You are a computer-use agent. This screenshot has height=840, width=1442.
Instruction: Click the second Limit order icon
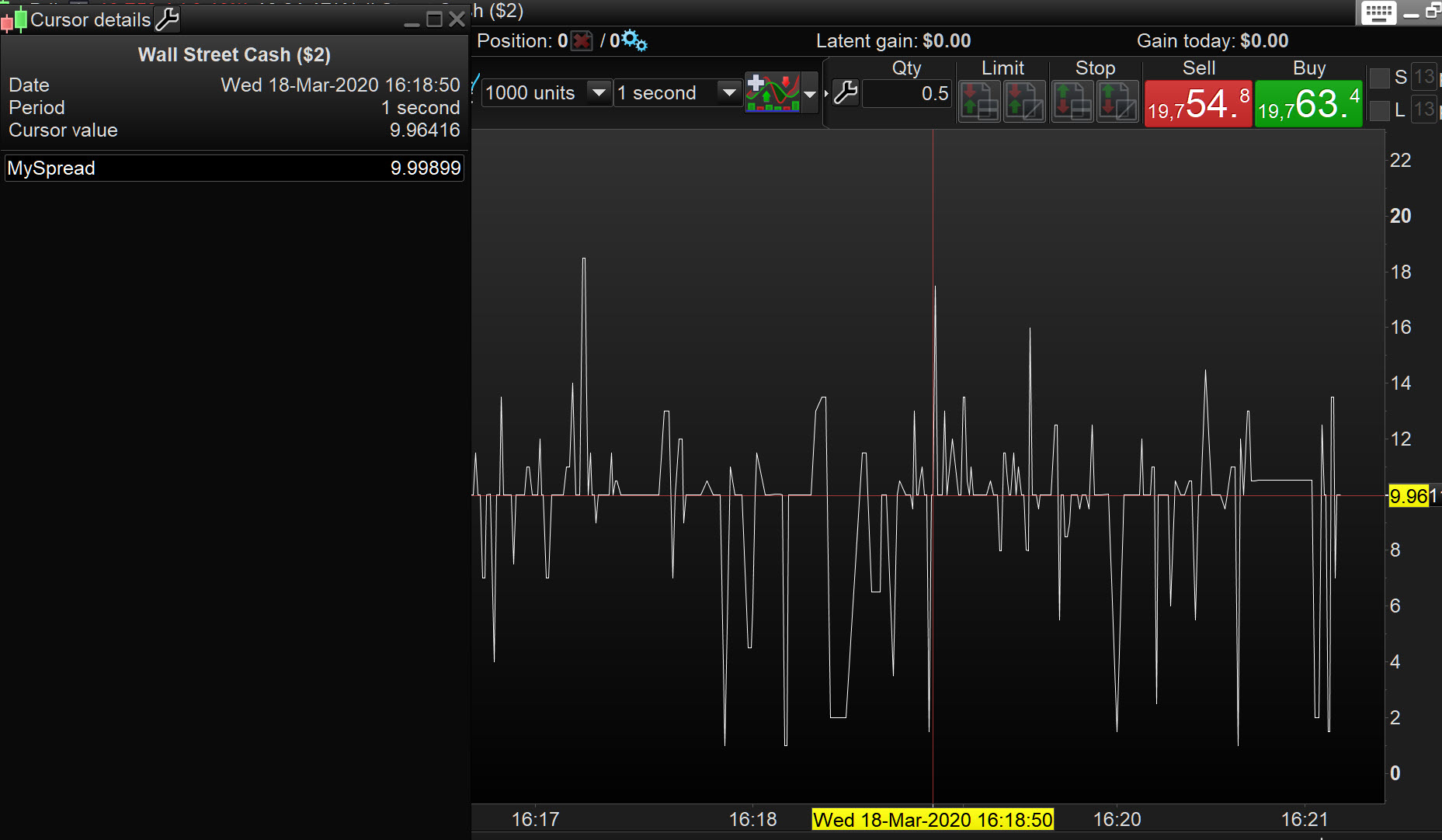point(1024,102)
